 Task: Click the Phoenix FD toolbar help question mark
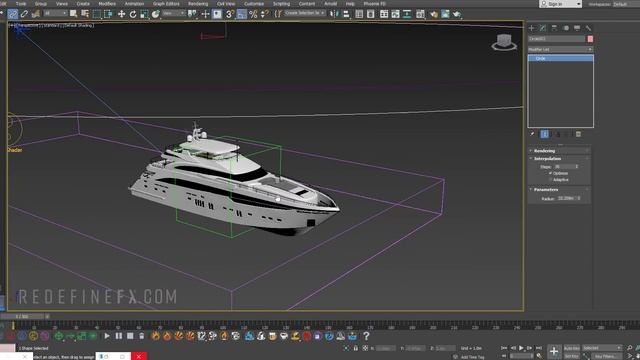366,336
